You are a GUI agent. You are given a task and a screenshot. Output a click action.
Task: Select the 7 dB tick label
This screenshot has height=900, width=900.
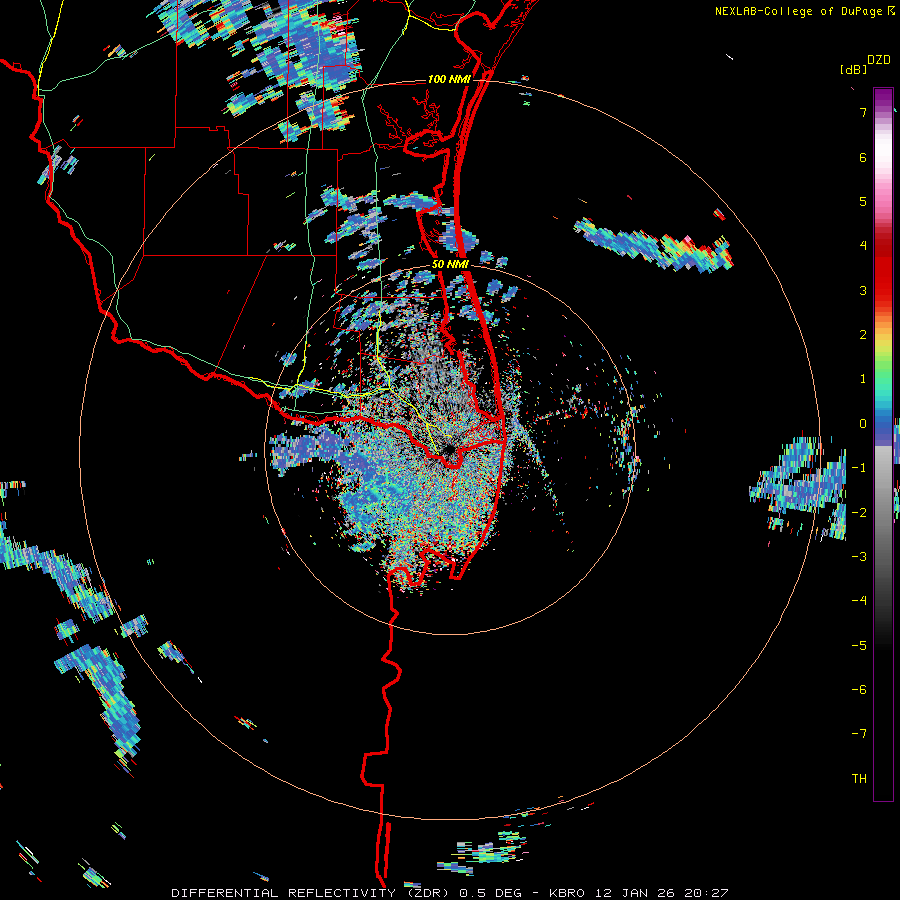[863, 112]
